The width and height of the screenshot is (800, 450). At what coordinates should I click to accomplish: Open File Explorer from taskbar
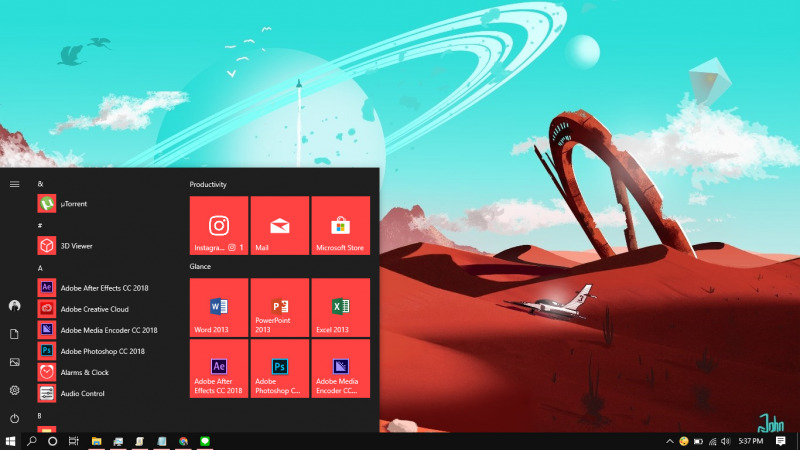[96, 441]
